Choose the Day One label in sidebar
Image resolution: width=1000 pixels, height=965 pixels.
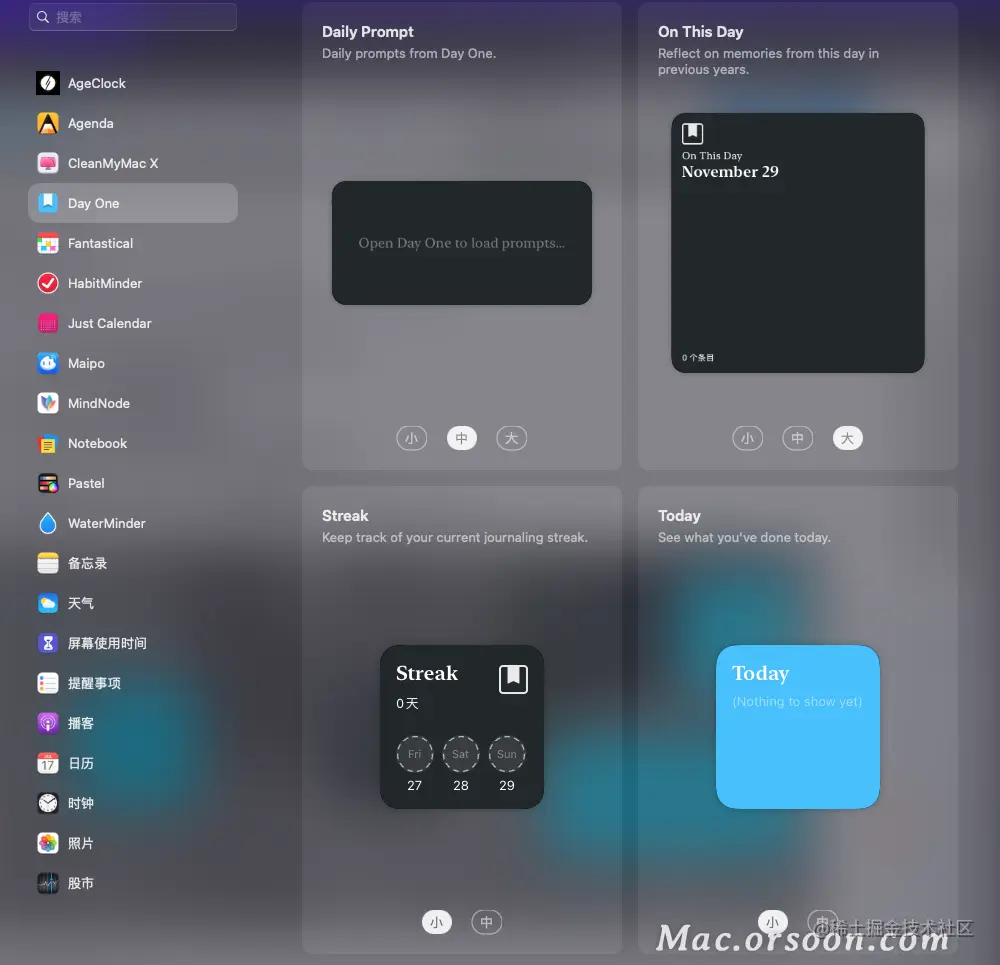coord(94,203)
